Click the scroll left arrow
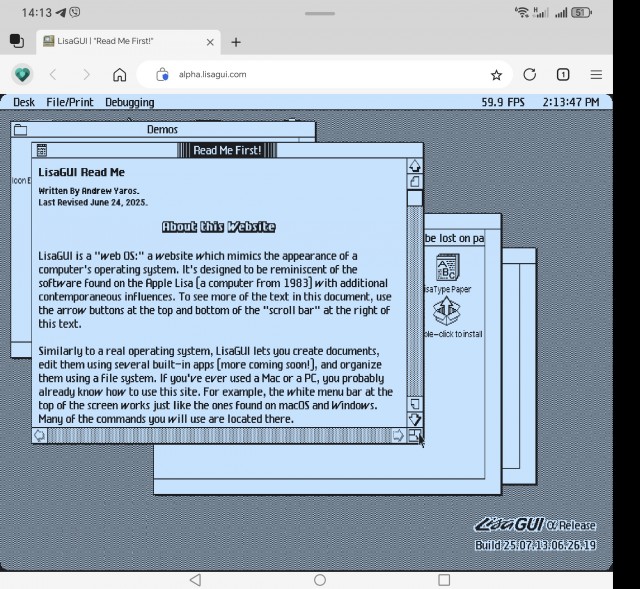Image resolution: width=640 pixels, height=589 pixels. [40, 436]
